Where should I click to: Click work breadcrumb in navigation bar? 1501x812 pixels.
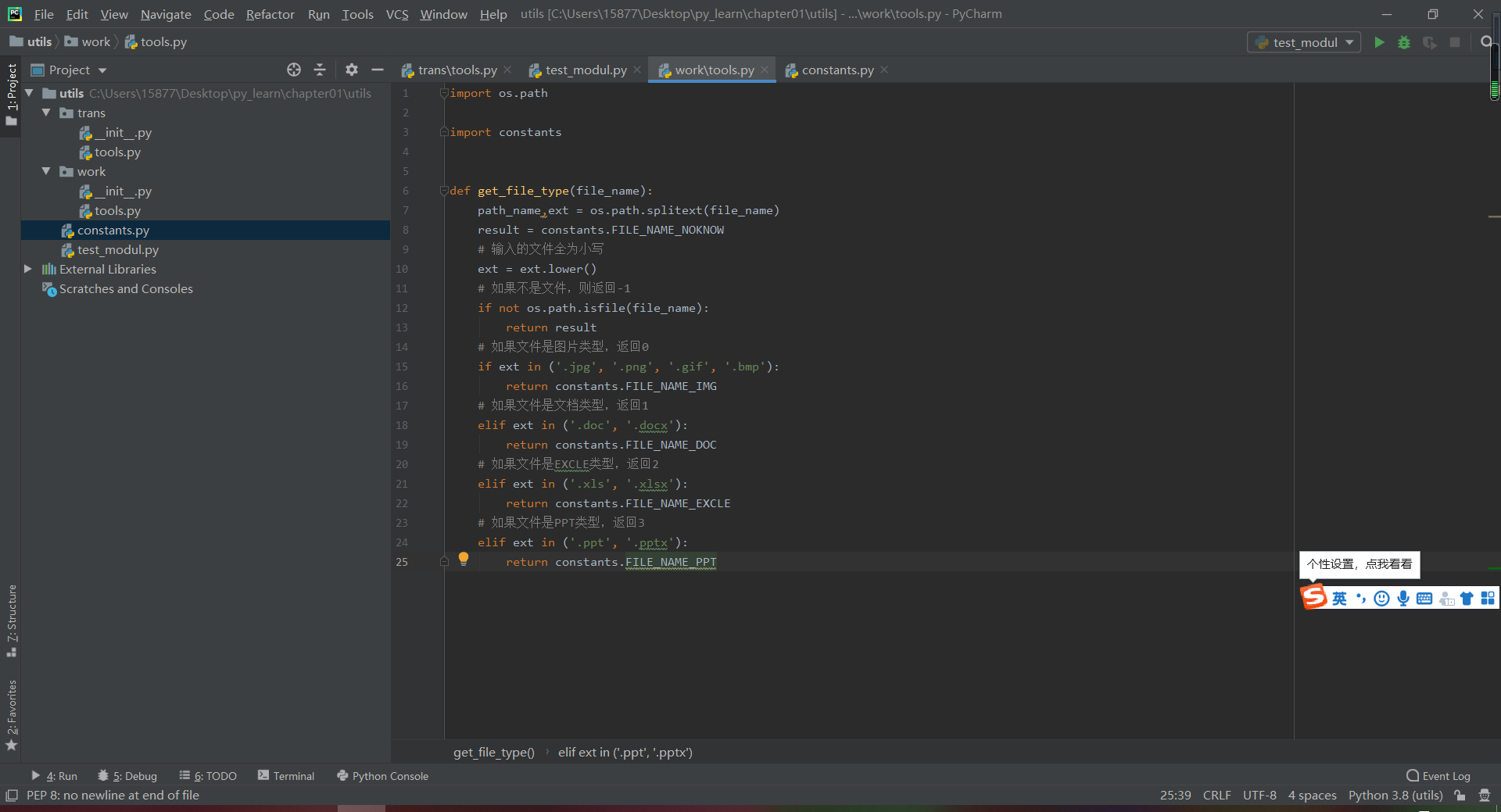(88, 42)
